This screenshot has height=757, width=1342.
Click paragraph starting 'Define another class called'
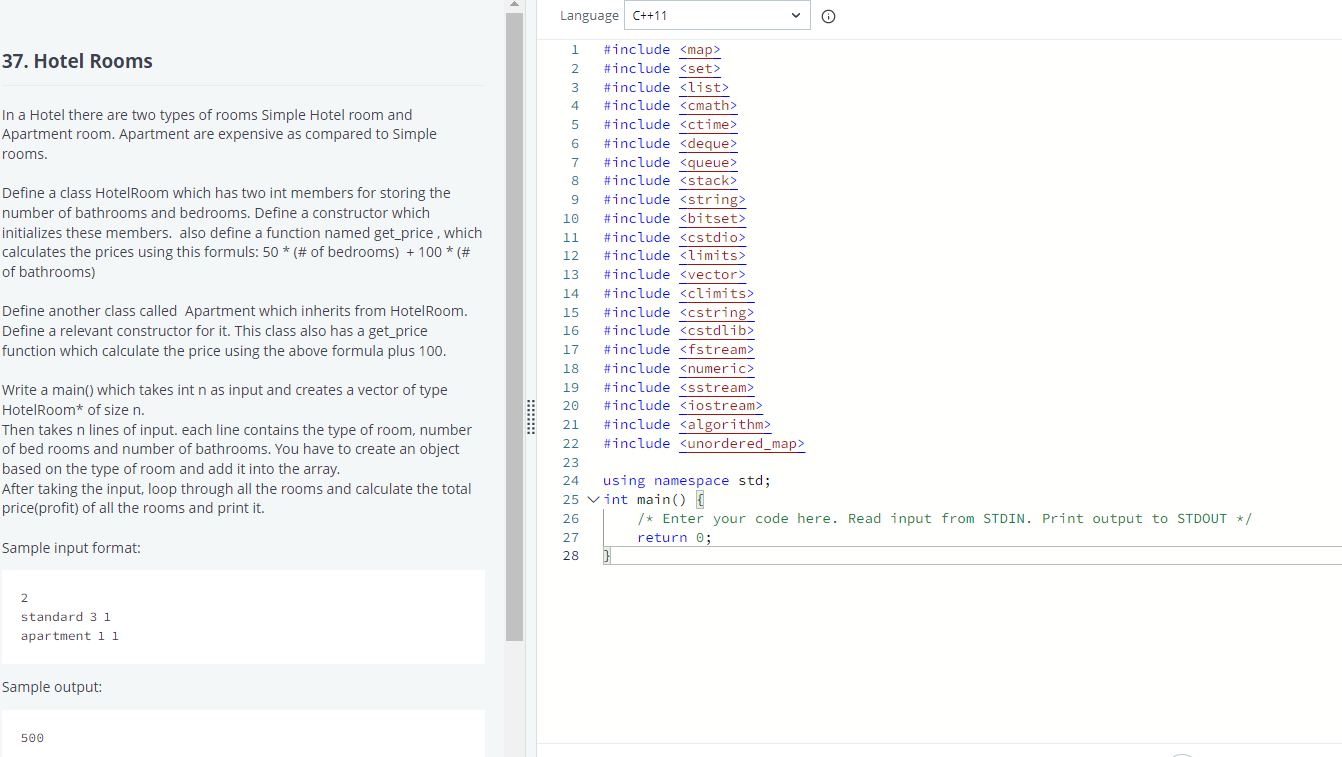click(235, 331)
